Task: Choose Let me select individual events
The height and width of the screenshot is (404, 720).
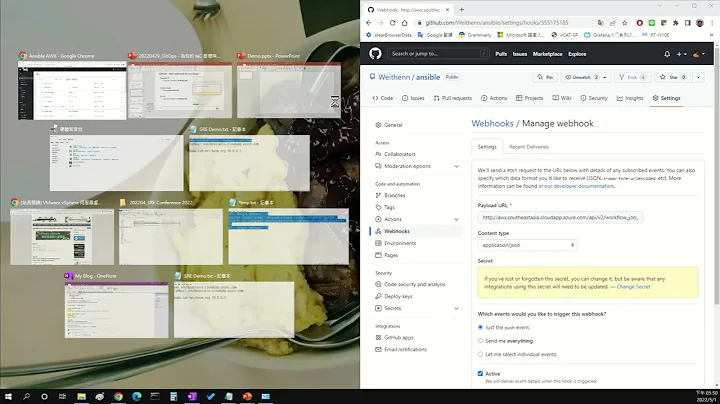Action: (x=480, y=354)
